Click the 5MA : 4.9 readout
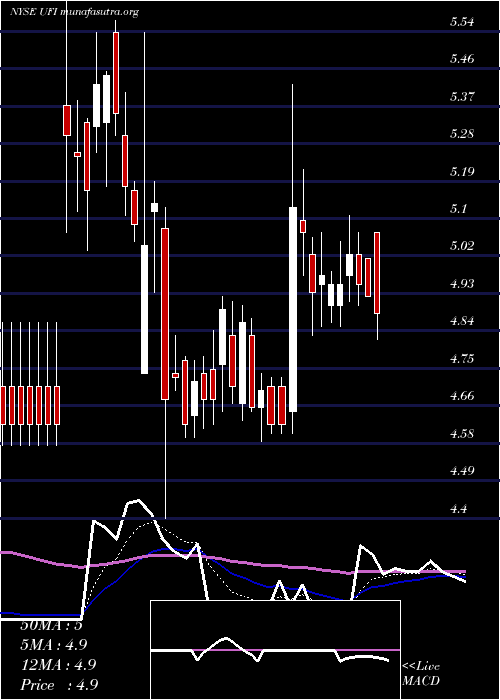Viewport: 500px width, 700px height. [x=54, y=645]
